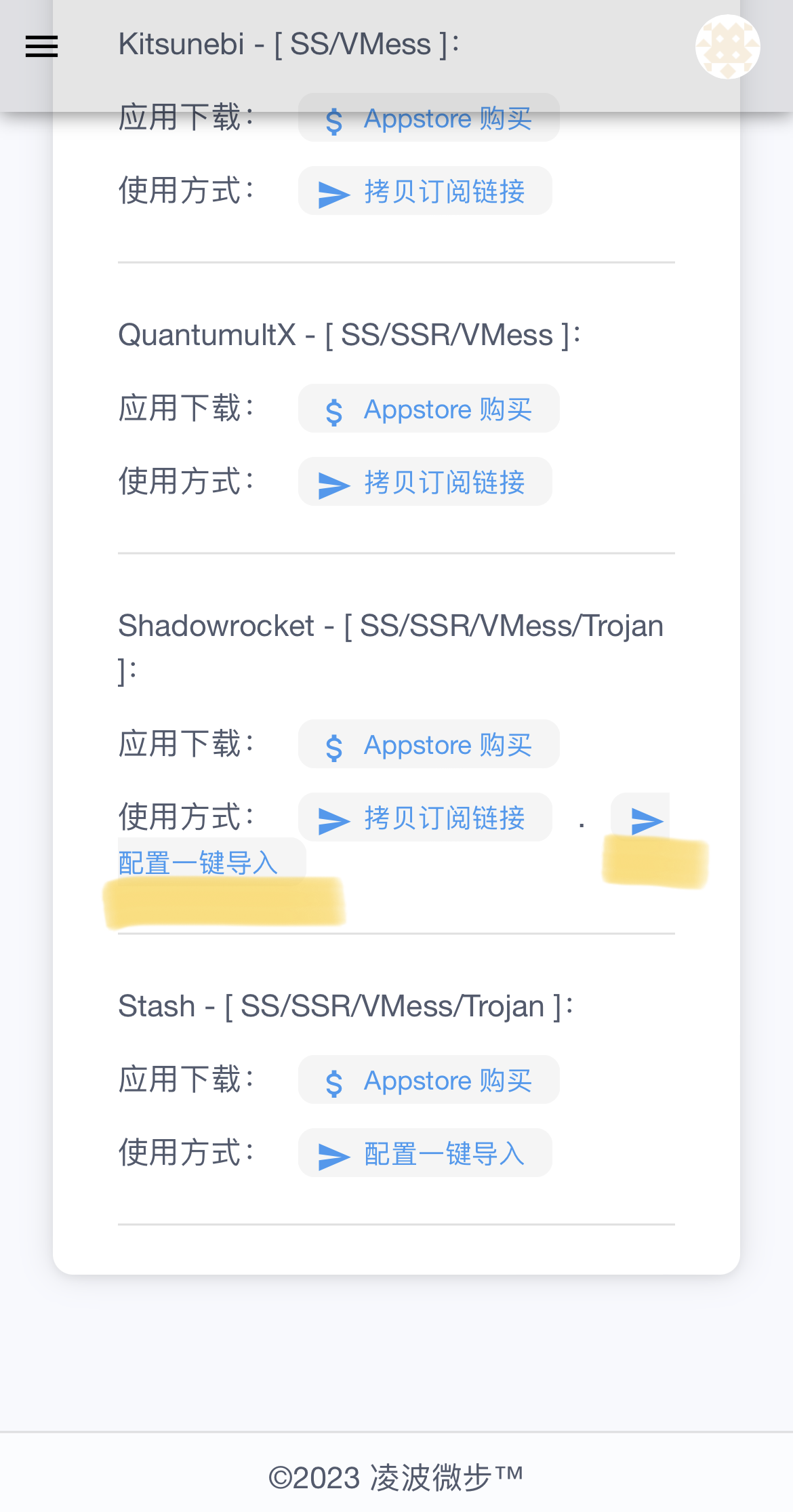
Task: Click dollar icon in Stash Appstore button
Action: click(334, 1083)
